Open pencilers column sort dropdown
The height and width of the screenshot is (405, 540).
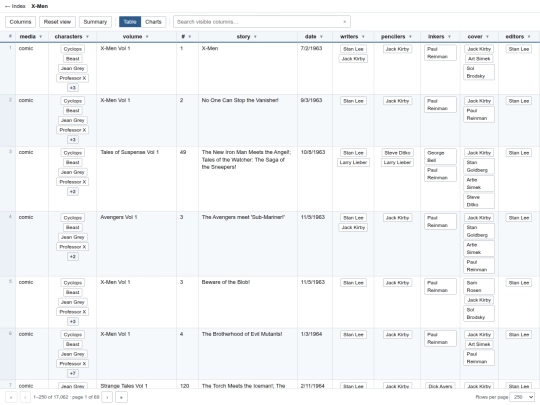[x=410, y=37]
